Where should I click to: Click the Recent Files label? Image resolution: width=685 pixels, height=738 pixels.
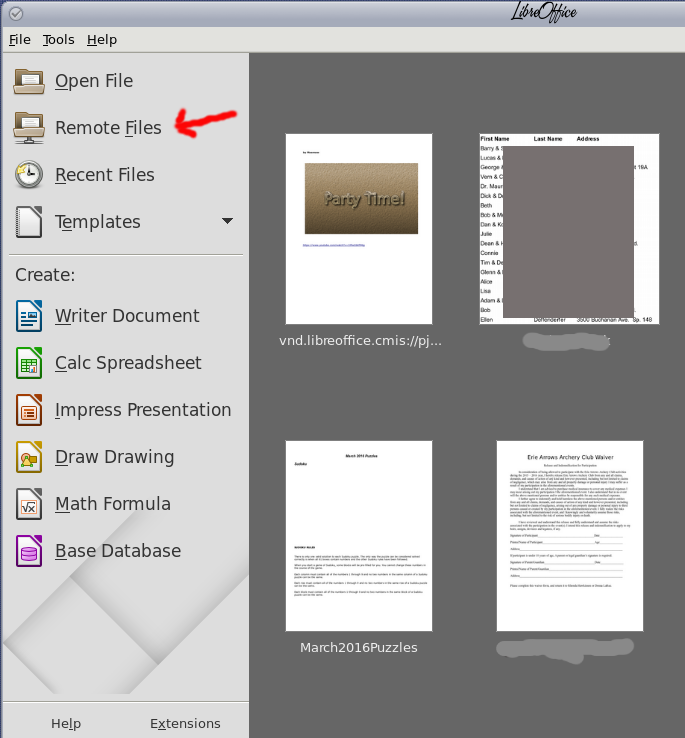[x=105, y=175]
